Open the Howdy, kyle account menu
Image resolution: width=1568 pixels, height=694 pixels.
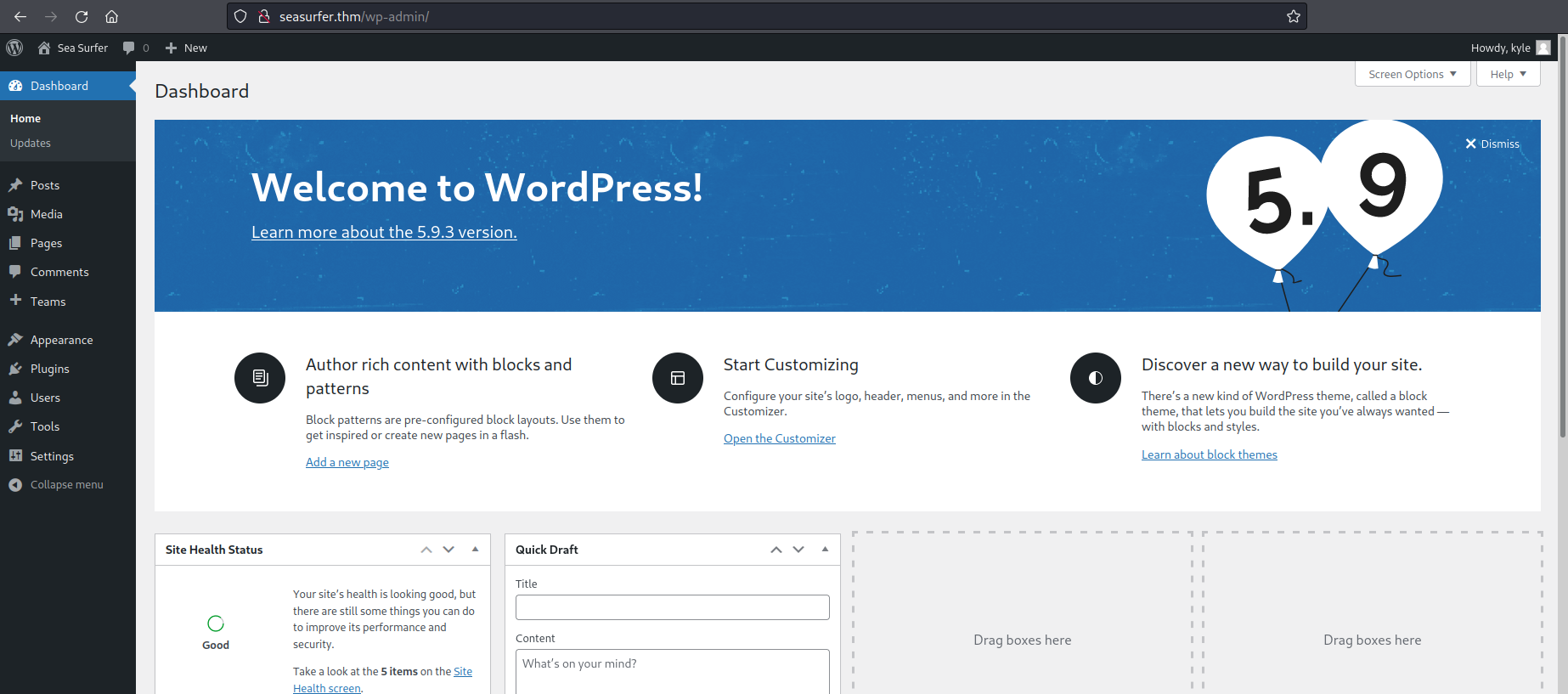1510,48
